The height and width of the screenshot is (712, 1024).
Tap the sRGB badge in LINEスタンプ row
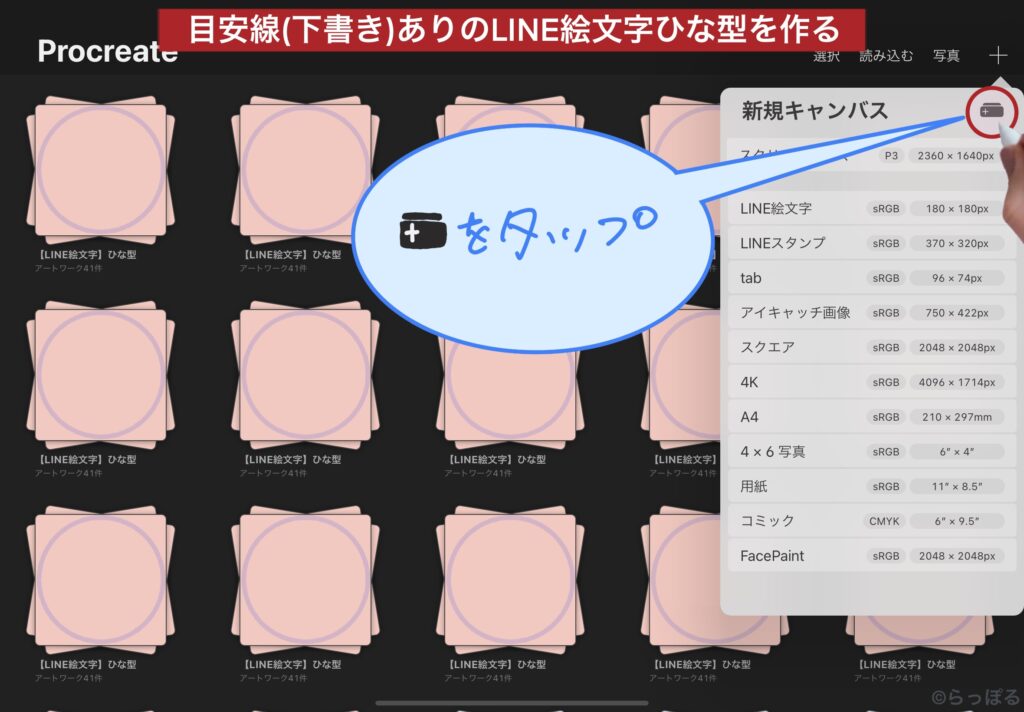coord(886,243)
